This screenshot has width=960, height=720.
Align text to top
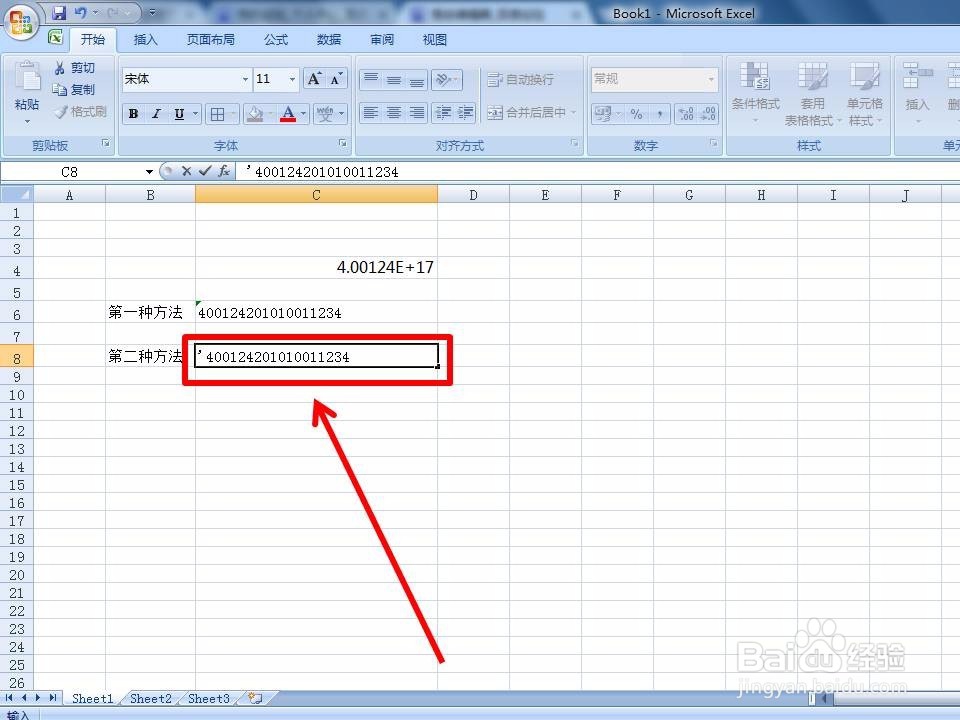pos(371,79)
